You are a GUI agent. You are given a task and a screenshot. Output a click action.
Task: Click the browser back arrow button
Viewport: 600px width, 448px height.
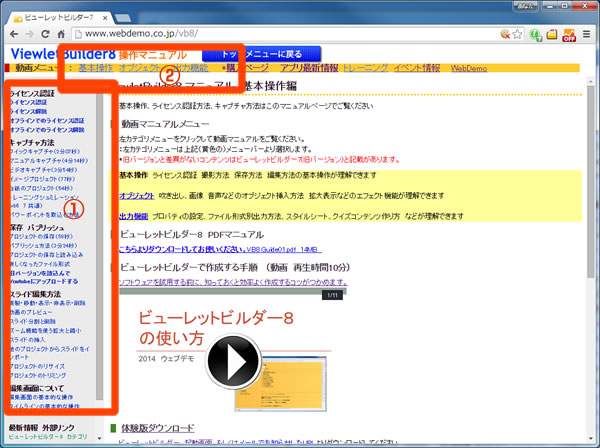pos(13,34)
